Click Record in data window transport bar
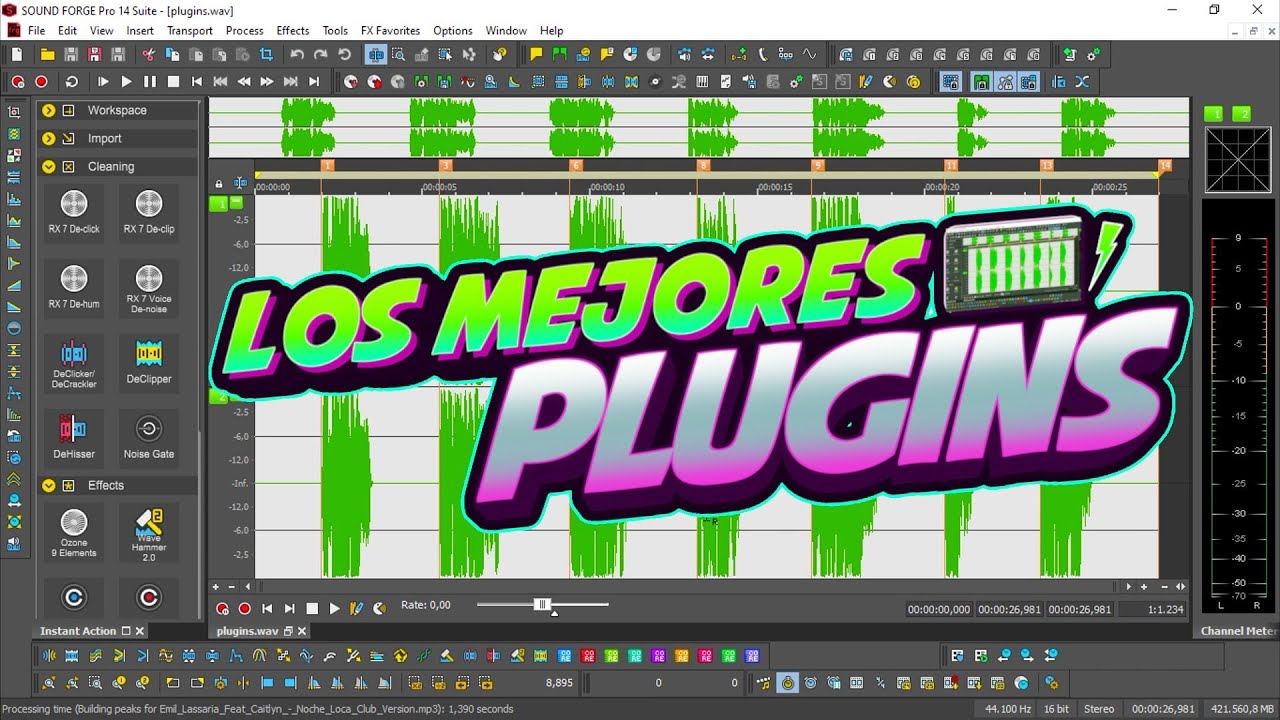 click(244, 608)
